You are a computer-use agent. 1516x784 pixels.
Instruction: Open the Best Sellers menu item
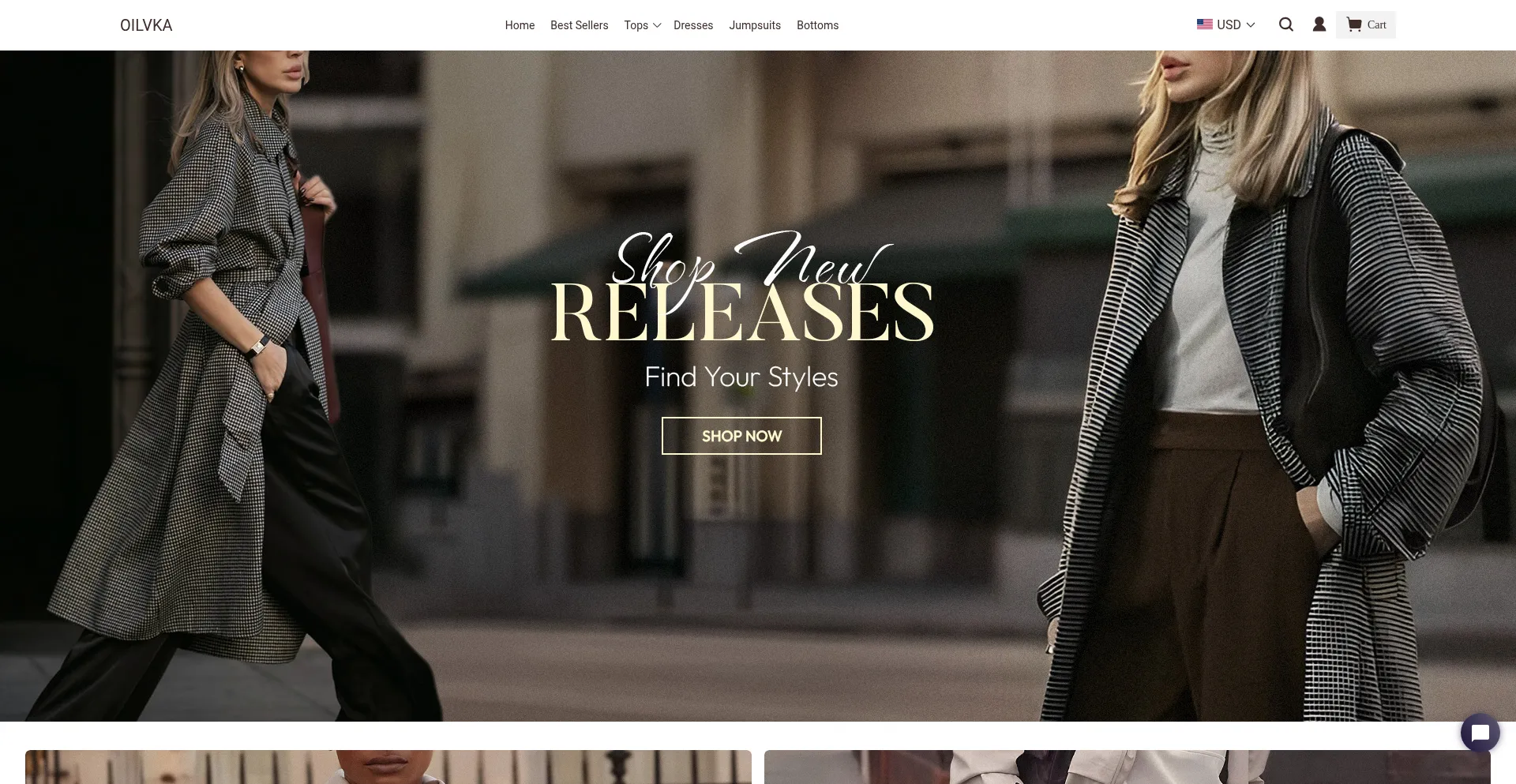tap(579, 25)
